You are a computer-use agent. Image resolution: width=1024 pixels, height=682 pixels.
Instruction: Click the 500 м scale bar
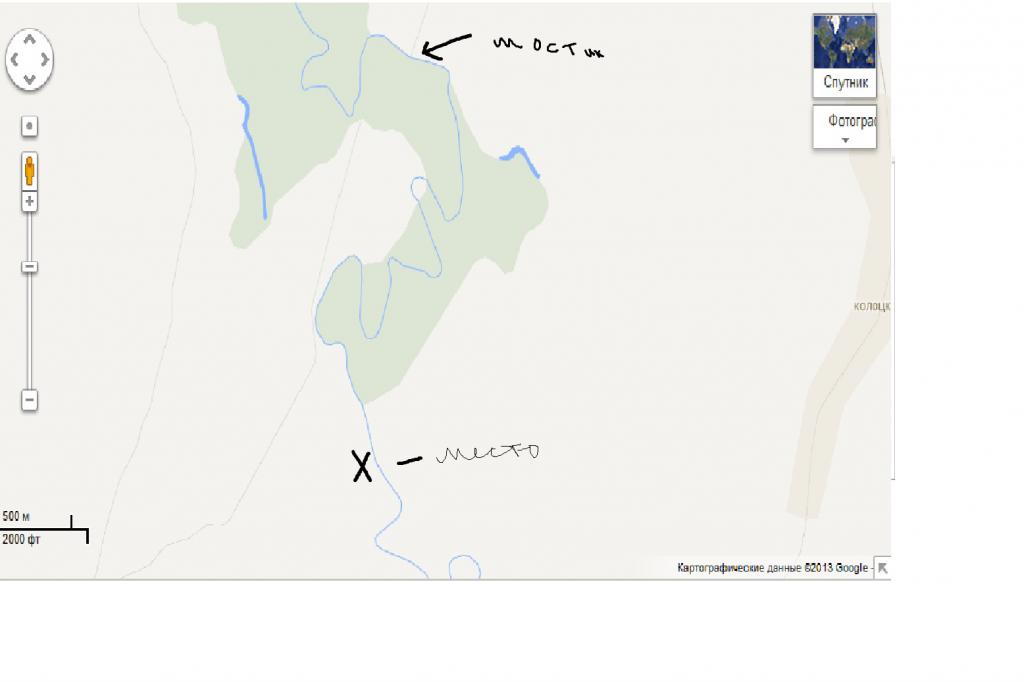pos(44,528)
